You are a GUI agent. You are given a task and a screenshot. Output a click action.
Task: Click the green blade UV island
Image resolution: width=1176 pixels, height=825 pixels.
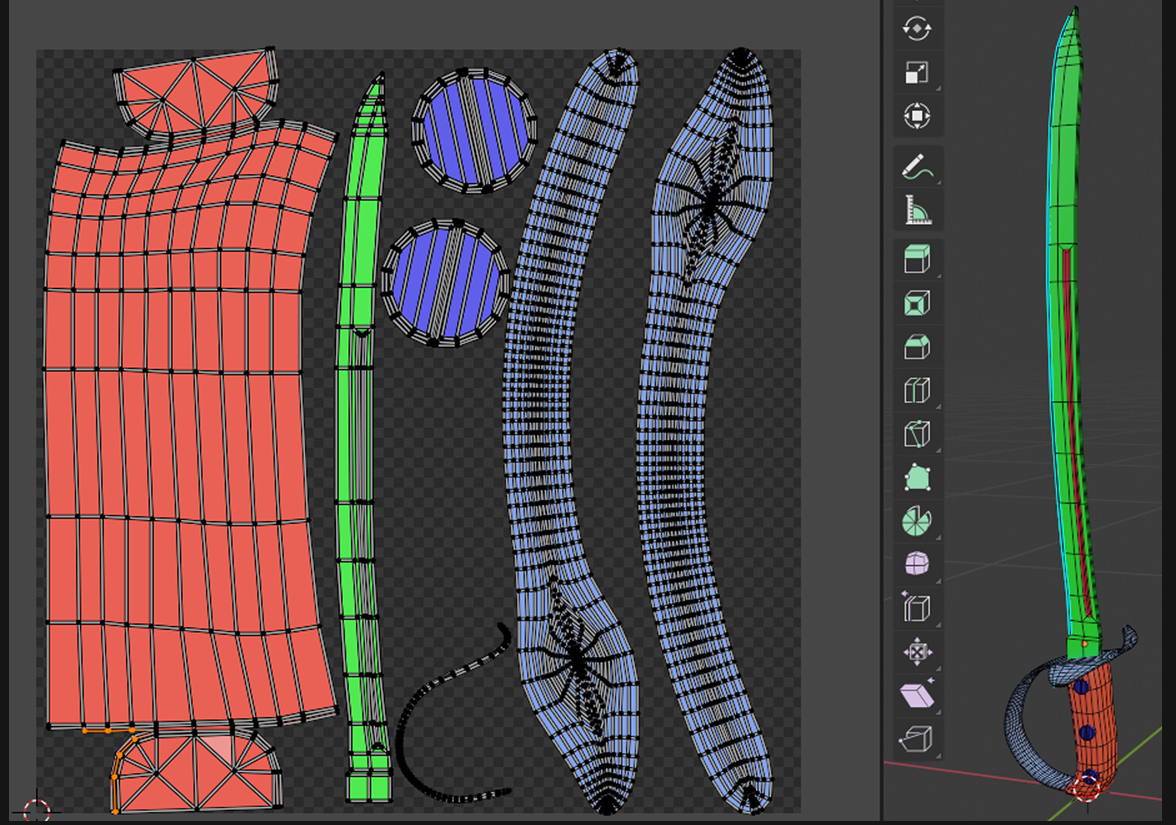click(x=356, y=450)
